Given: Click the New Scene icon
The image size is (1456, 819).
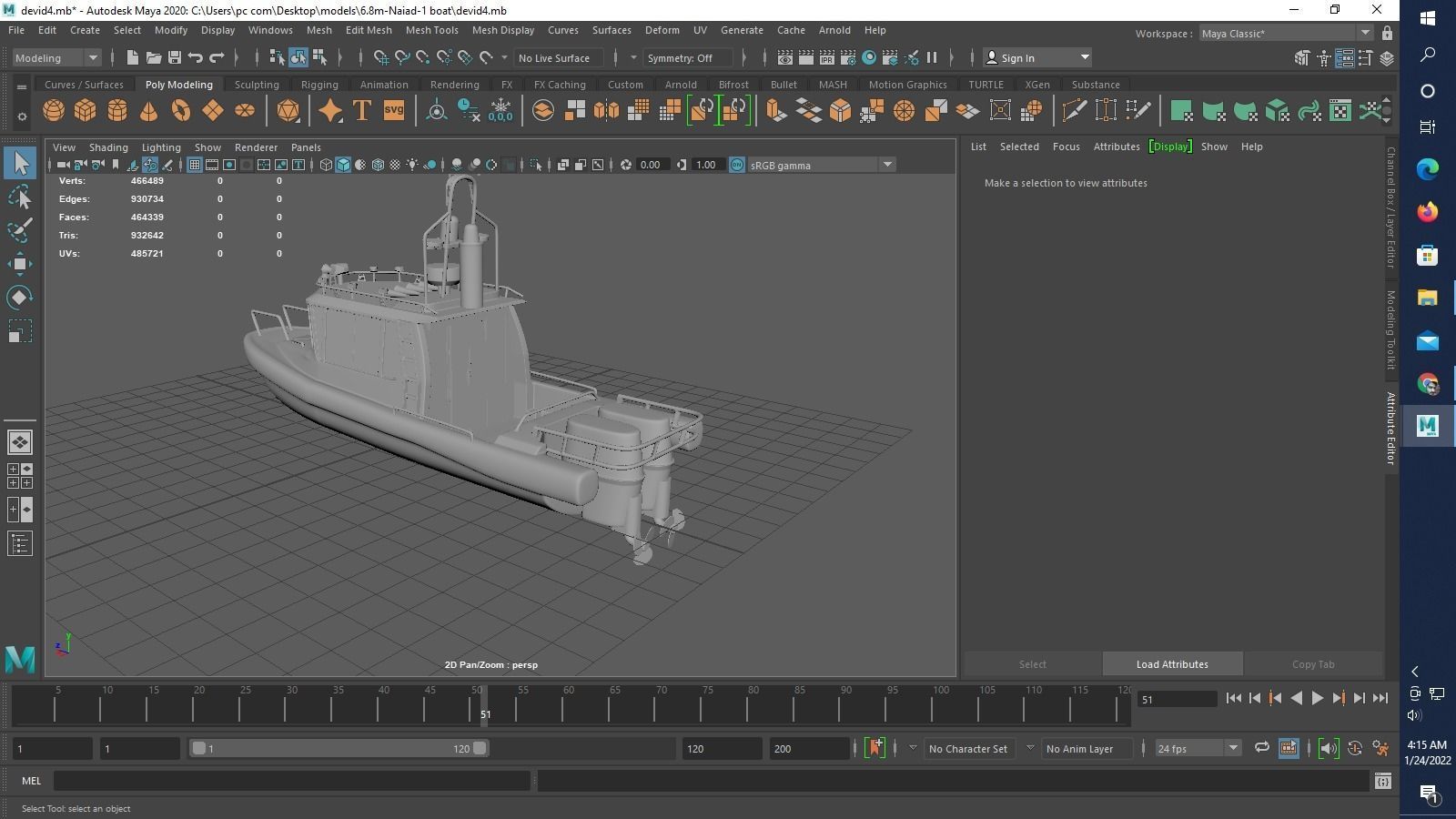Looking at the screenshot, I should [x=133, y=57].
